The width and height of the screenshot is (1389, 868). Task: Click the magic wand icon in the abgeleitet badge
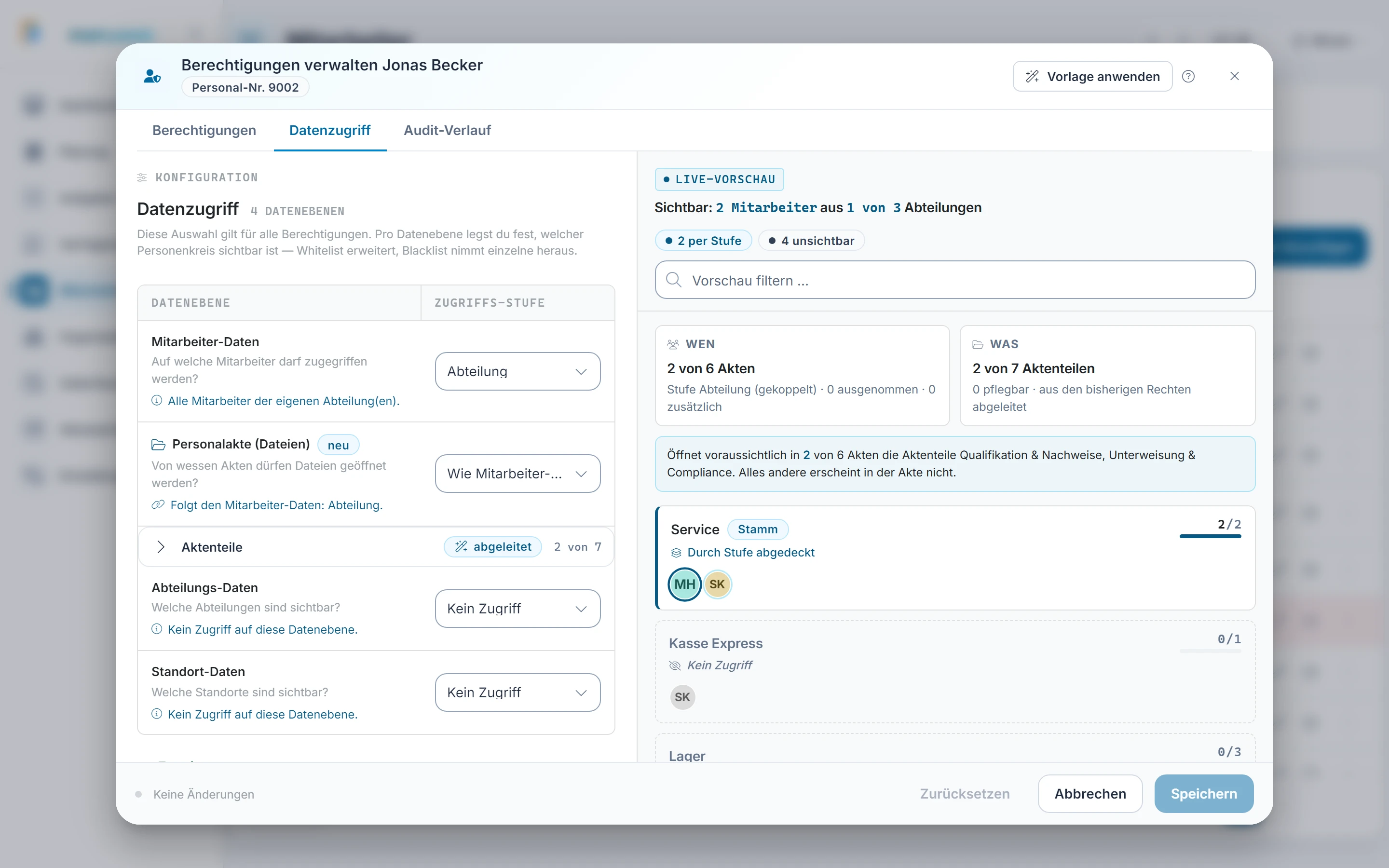coord(461,547)
